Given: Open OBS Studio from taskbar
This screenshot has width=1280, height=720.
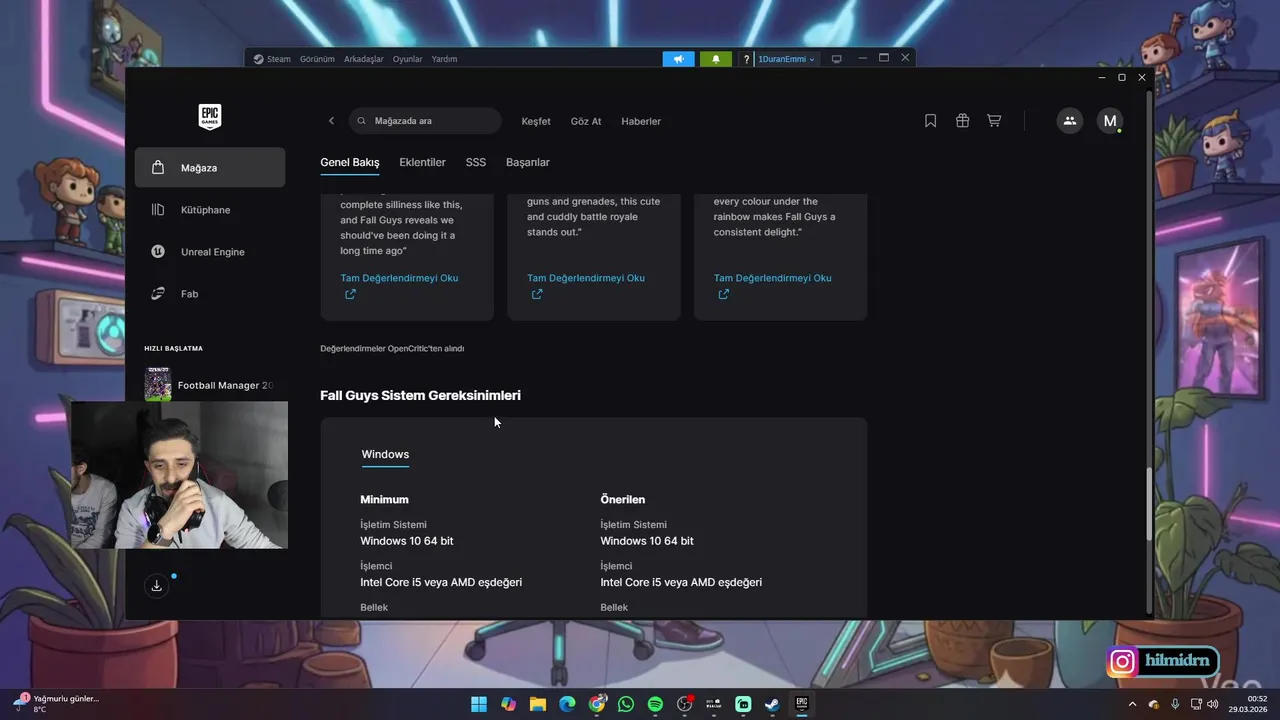Looking at the screenshot, I should tap(685, 704).
